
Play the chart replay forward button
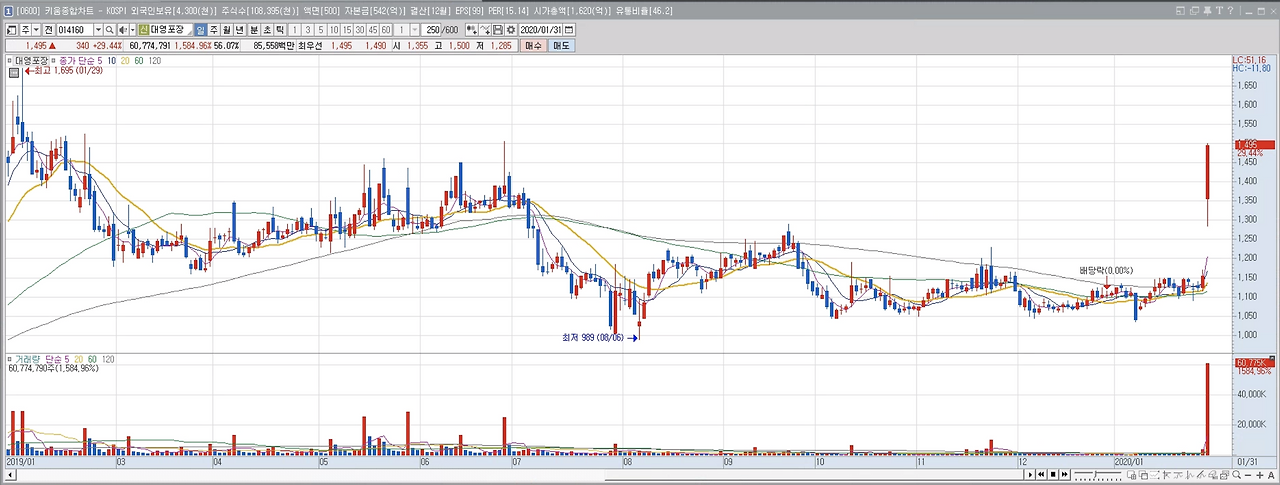(x=1030, y=475)
